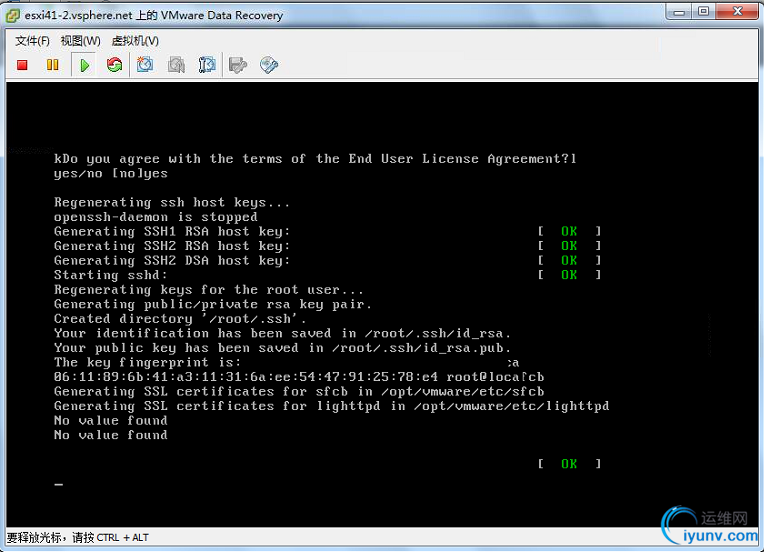Click the Reset virtual machine icon
Screen dimensions: 764x552
(x=115, y=65)
